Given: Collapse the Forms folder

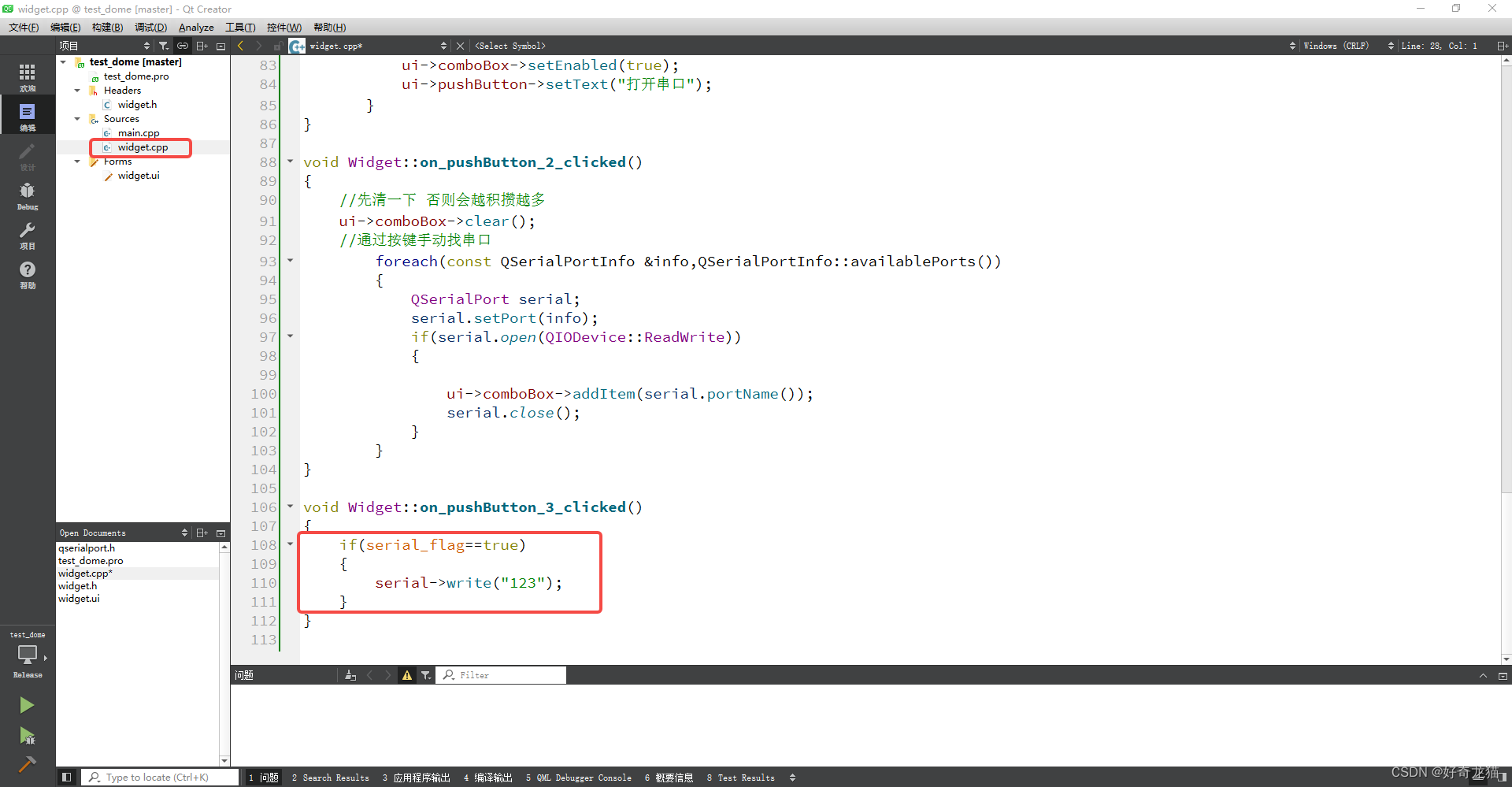Looking at the screenshot, I should tap(77, 161).
